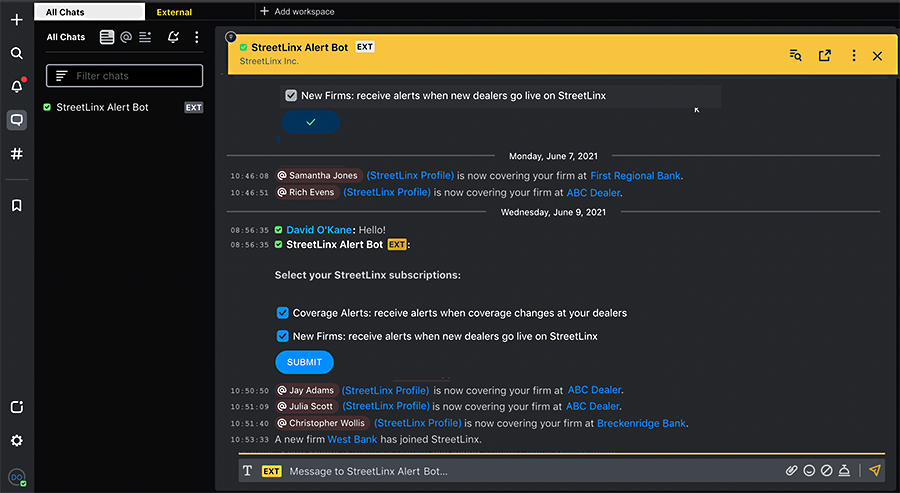Attach a file with the paperclip icon

pyautogui.click(x=791, y=470)
